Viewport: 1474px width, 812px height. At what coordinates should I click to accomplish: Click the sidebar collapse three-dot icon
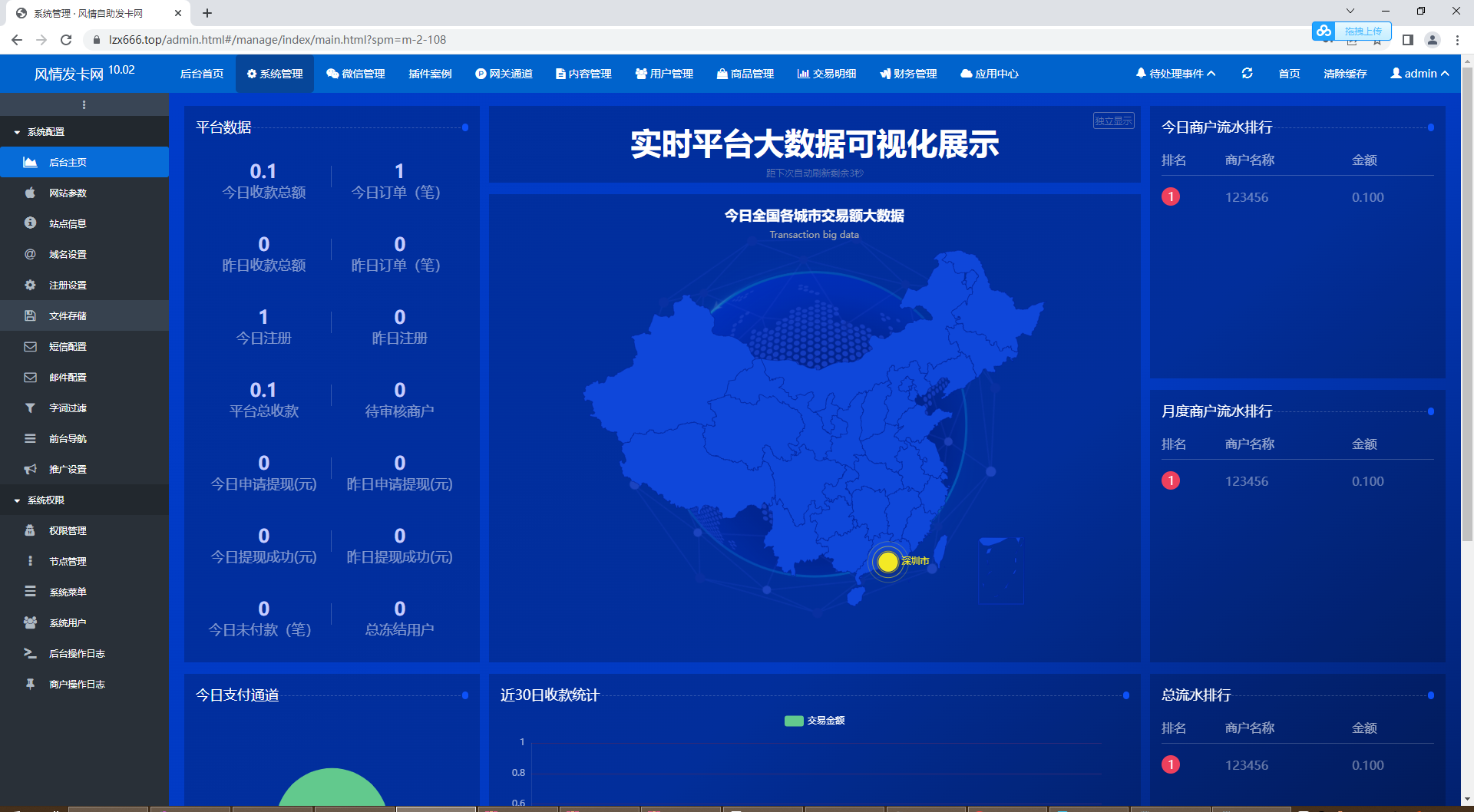[84, 105]
